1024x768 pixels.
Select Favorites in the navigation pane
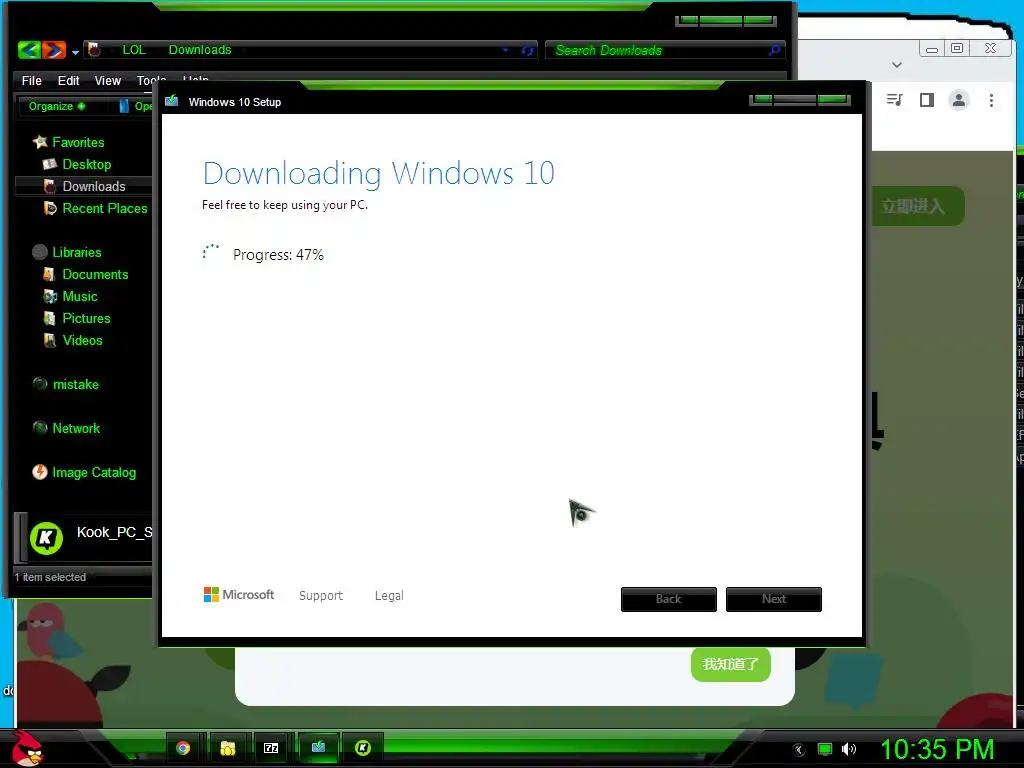78,142
